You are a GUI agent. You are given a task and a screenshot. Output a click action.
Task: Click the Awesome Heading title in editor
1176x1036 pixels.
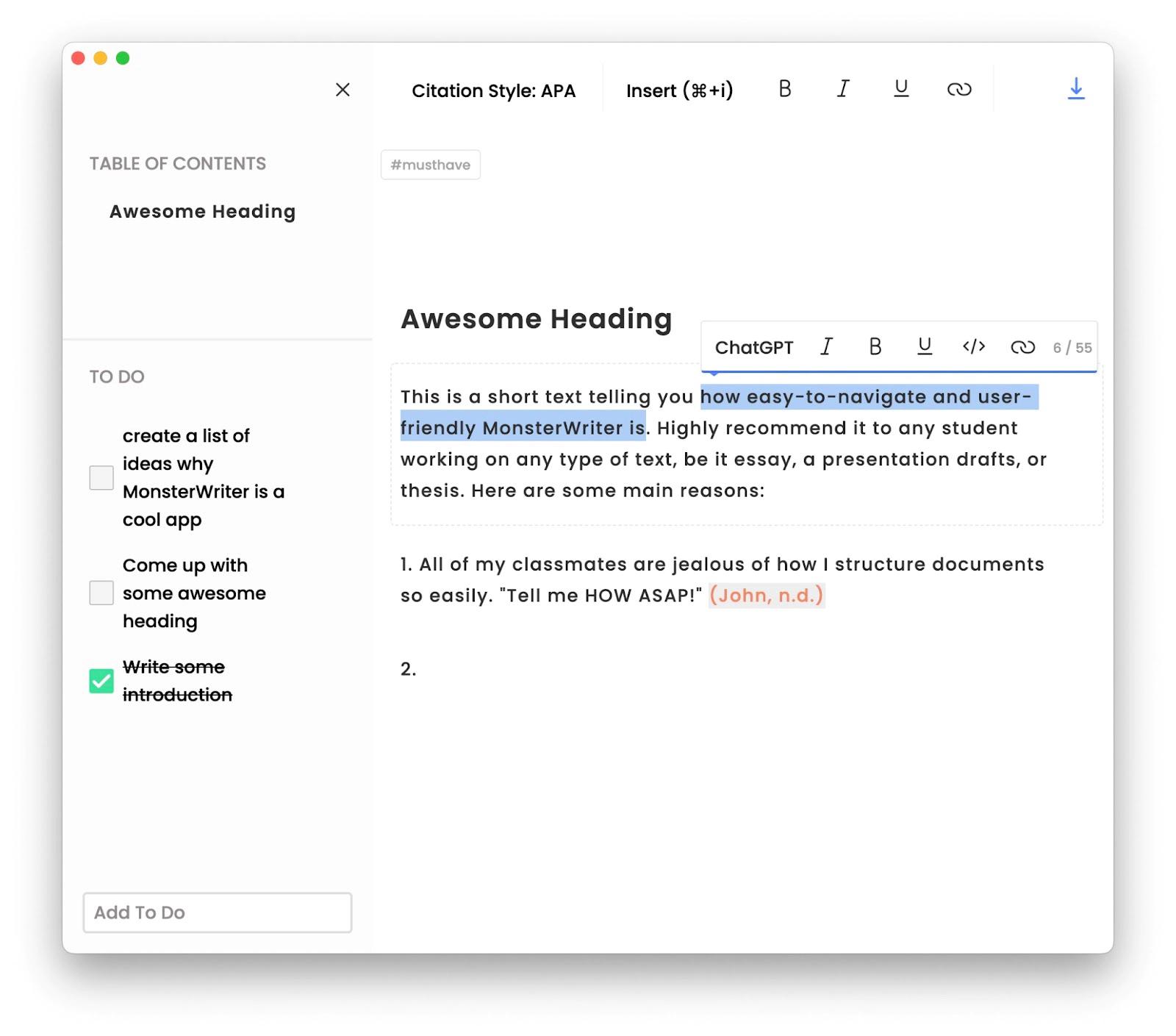pyautogui.click(x=537, y=319)
